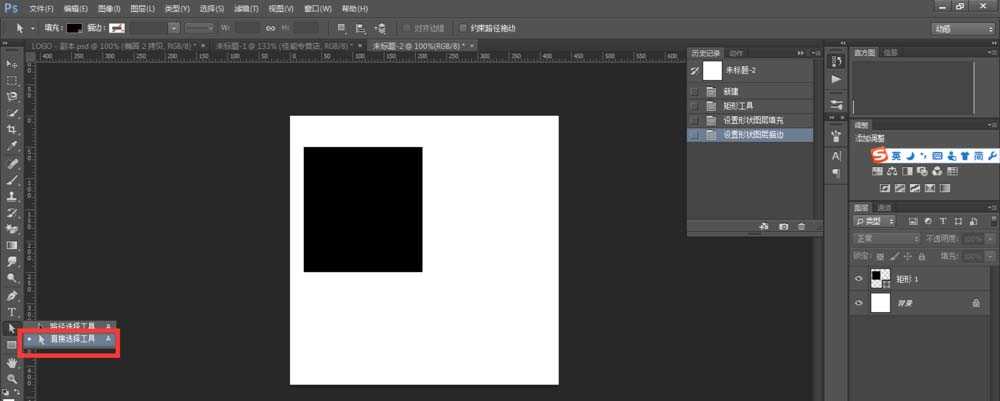The image size is (1000, 401).
Task: Click the 矩形 1 layer thumbnail
Action: click(x=880, y=278)
